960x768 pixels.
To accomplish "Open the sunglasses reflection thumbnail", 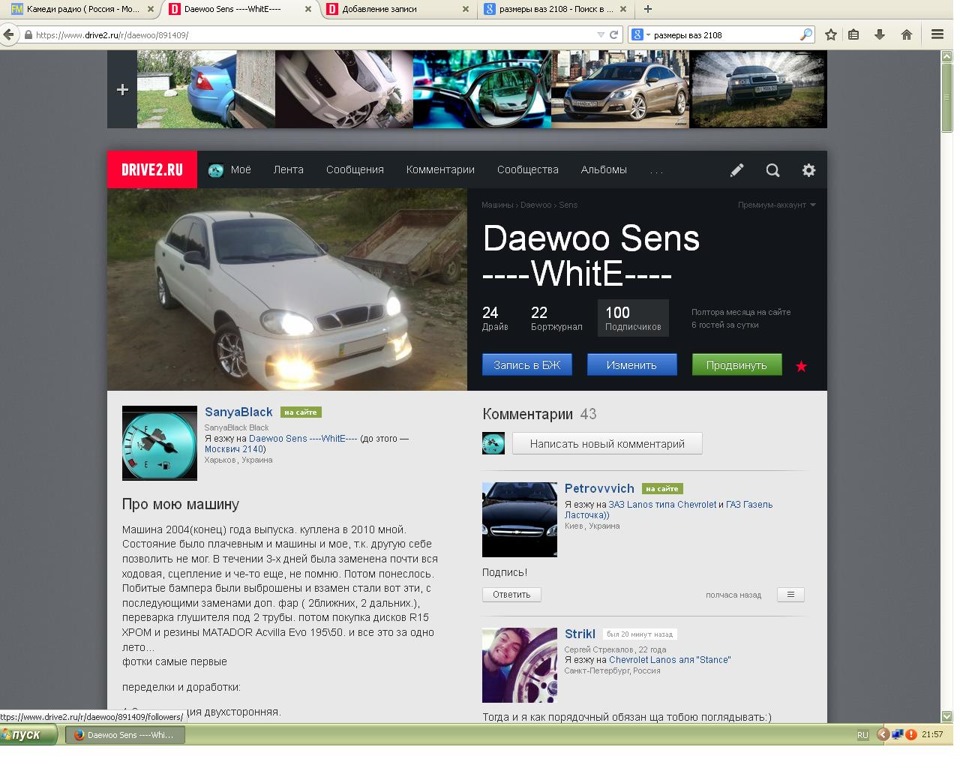I will [482, 89].
